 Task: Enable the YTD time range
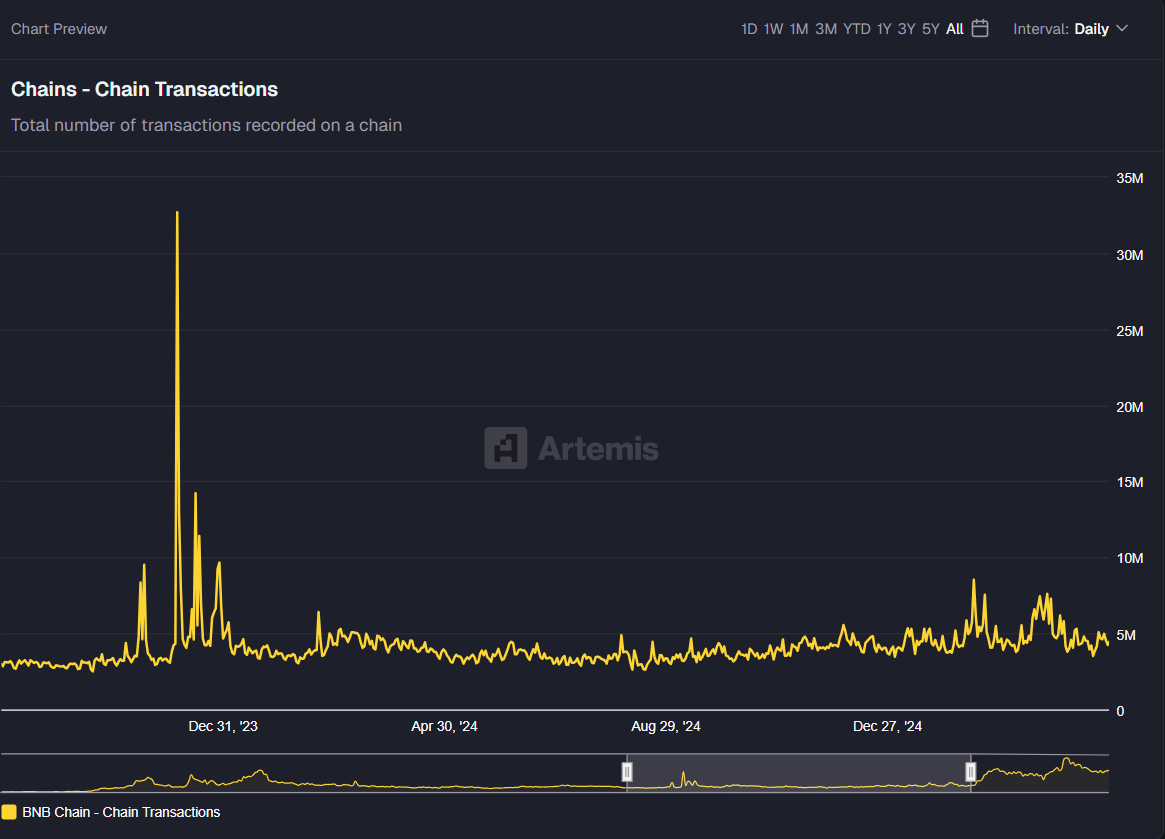[856, 29]
